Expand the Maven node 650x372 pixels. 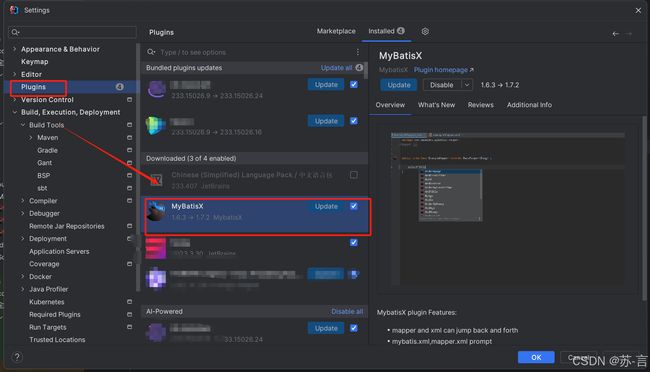(31, 138)
